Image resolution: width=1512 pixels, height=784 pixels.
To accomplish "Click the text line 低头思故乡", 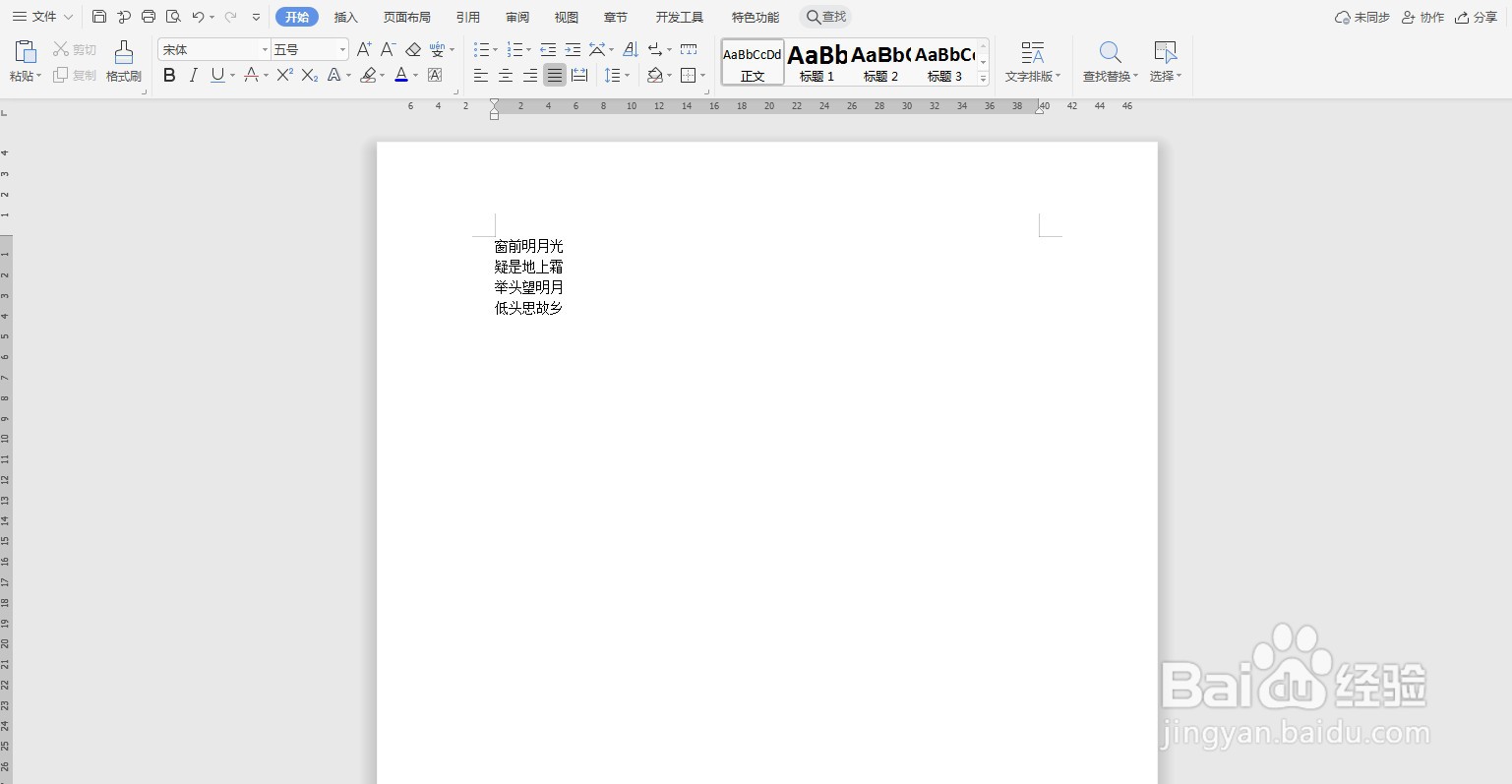I will coord(529,308).
